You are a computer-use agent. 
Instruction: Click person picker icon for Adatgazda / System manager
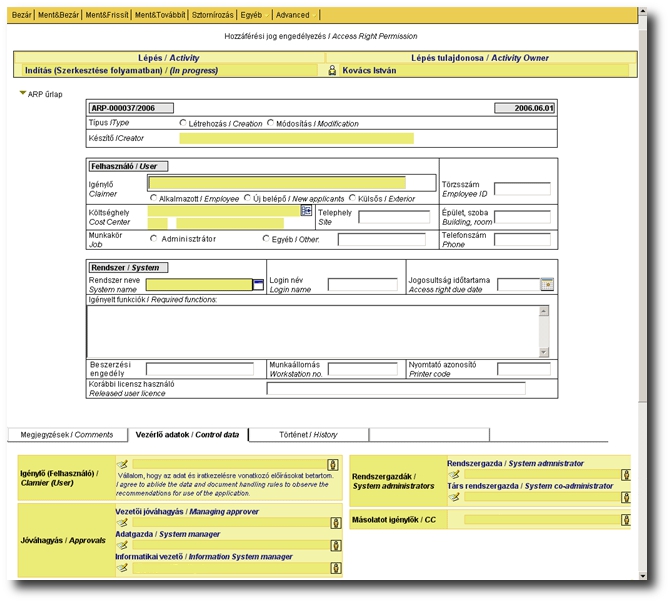[336, 545]
